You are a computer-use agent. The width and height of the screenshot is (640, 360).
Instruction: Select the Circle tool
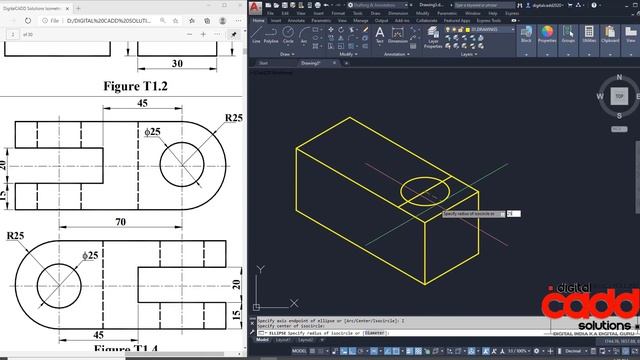(x=288, y=35)
